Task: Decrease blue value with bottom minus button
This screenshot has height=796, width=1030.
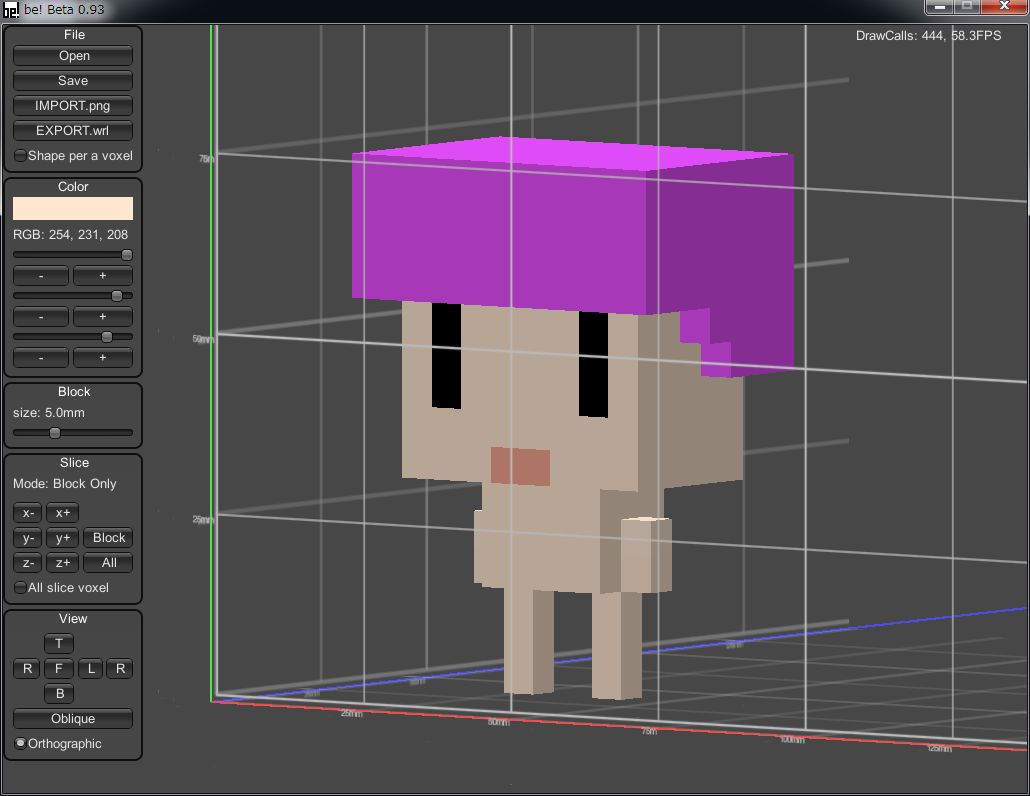Action: pos(41,357)
